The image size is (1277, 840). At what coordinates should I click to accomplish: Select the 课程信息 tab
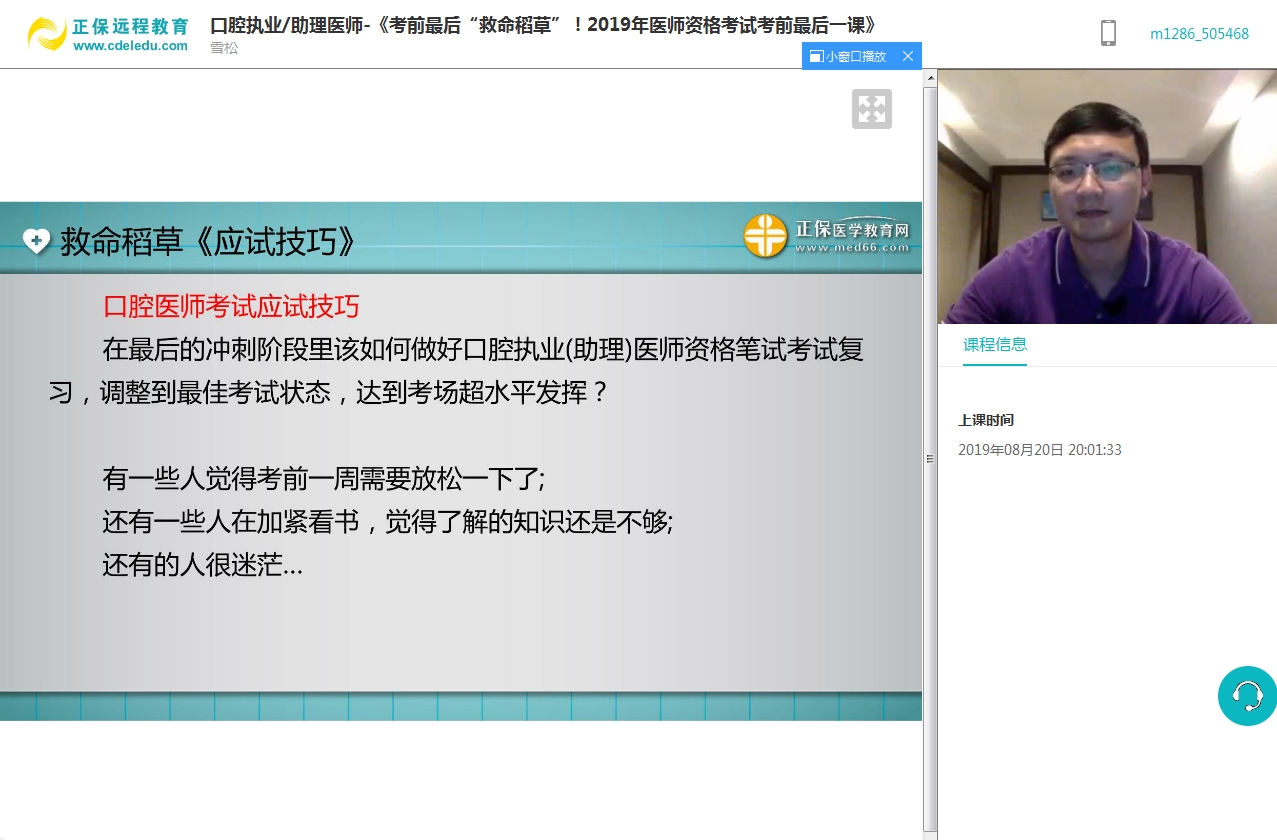994,345
